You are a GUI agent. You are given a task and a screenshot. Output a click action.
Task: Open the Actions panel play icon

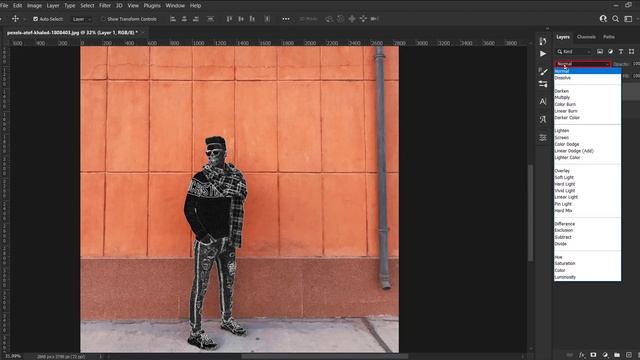coord(543,53)
